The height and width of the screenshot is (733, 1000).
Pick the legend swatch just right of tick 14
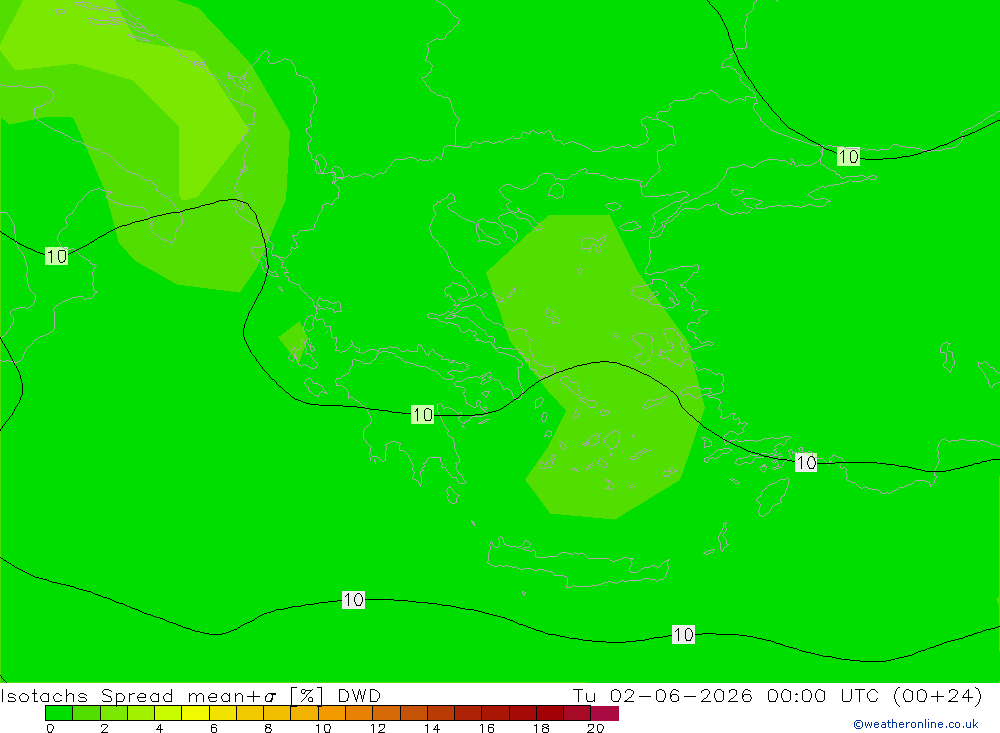[441, 713]
